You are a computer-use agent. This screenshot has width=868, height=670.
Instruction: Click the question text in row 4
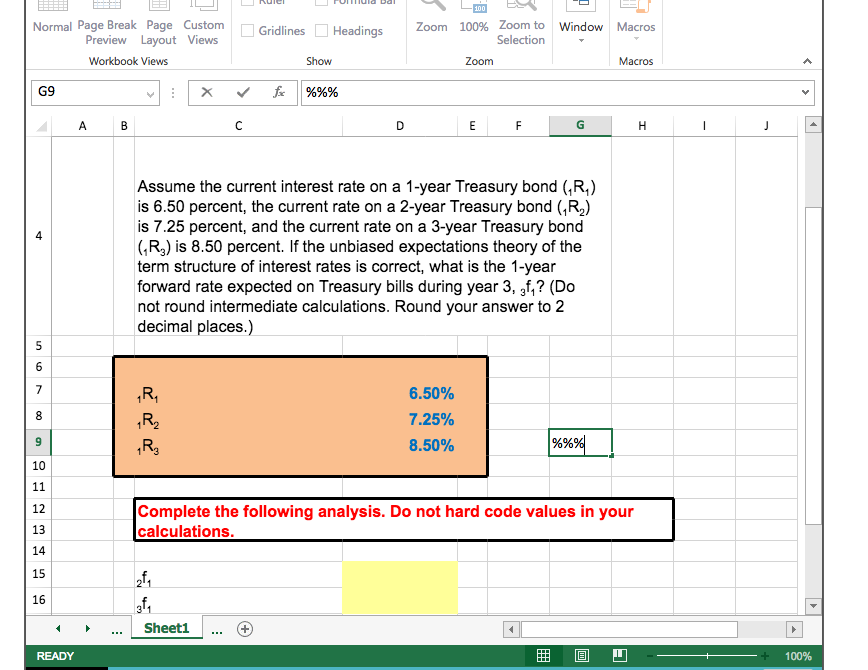point(366,256)
